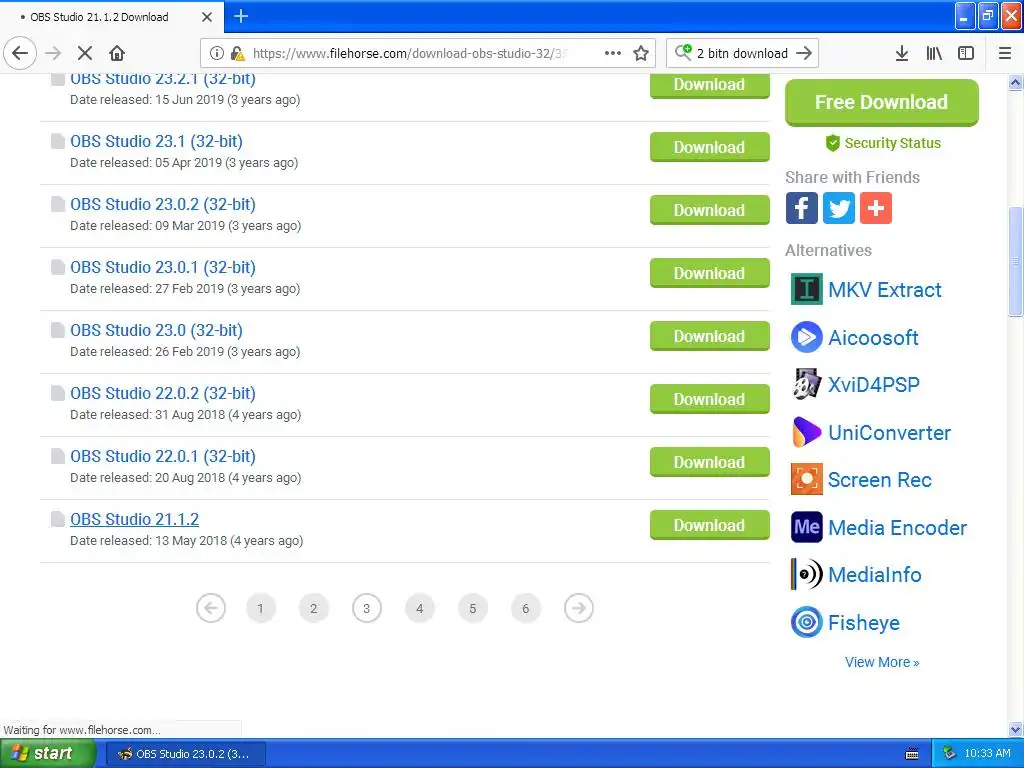Image resolution: width=1024 pixels, height=768 pixels.
Task: Open the downloads panel
Action: pos(902,53)
